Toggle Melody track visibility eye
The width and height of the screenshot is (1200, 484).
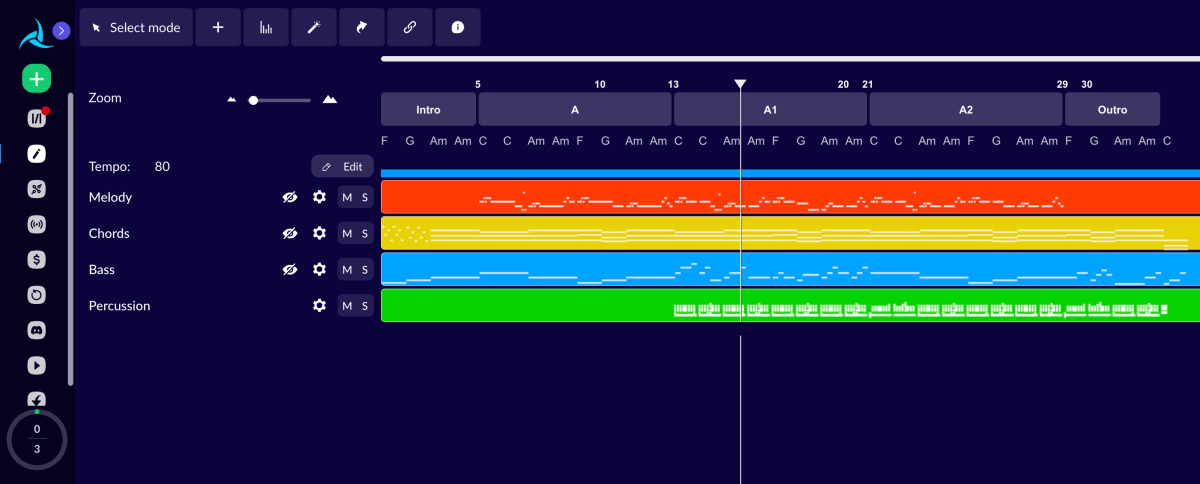click(290, 197)
